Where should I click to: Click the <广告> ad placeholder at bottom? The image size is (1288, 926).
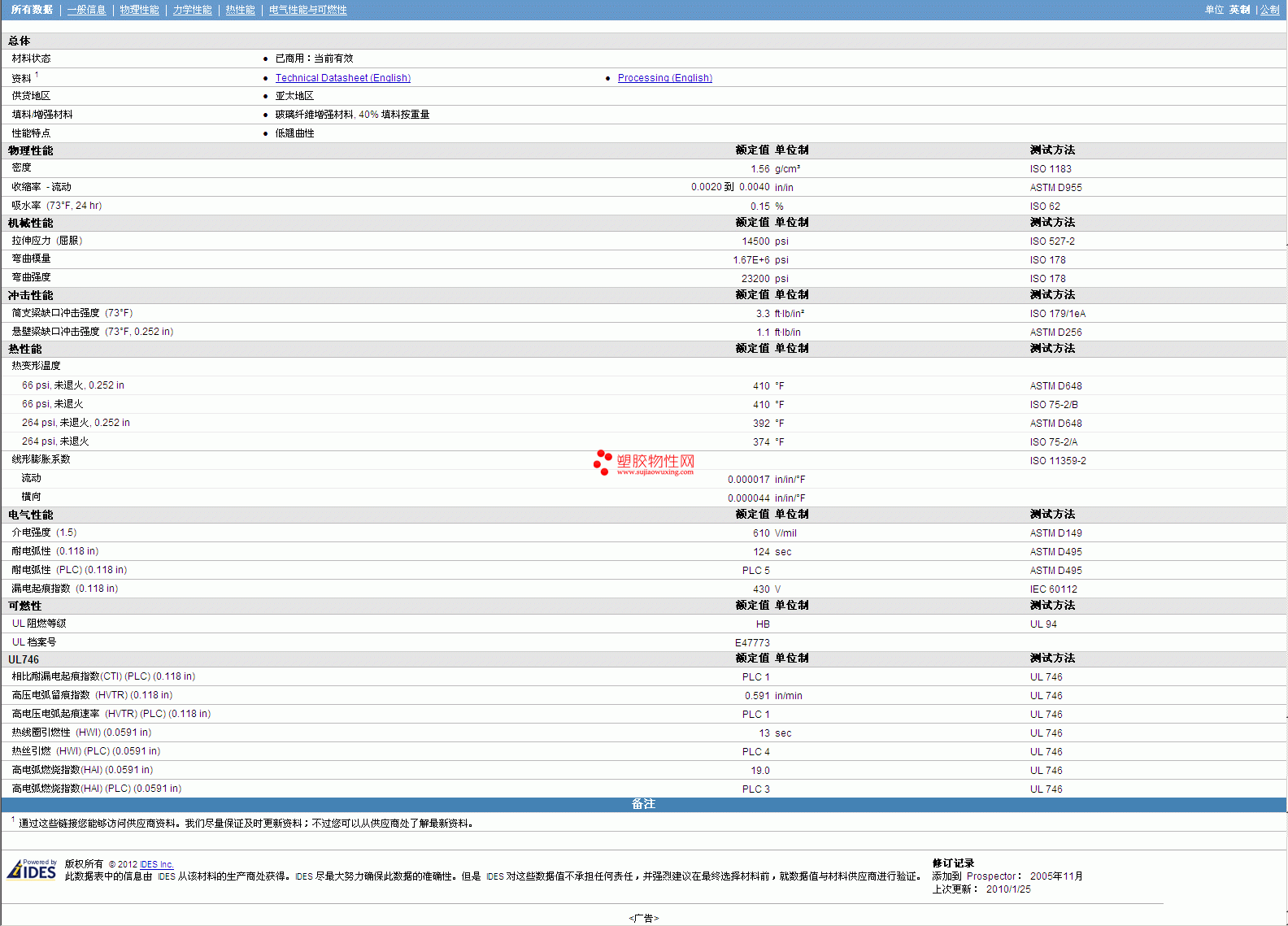pyautogui.click(x=643, y=918)
